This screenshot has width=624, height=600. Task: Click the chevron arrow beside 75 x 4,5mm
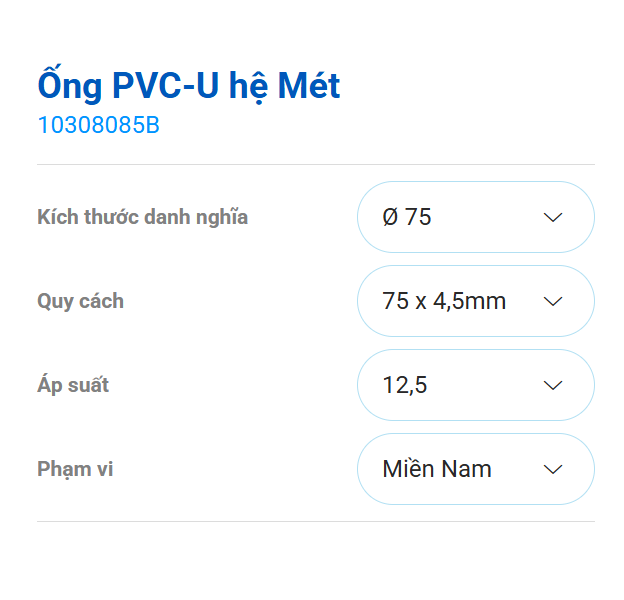pyautogui.click(x=553, y=301)
